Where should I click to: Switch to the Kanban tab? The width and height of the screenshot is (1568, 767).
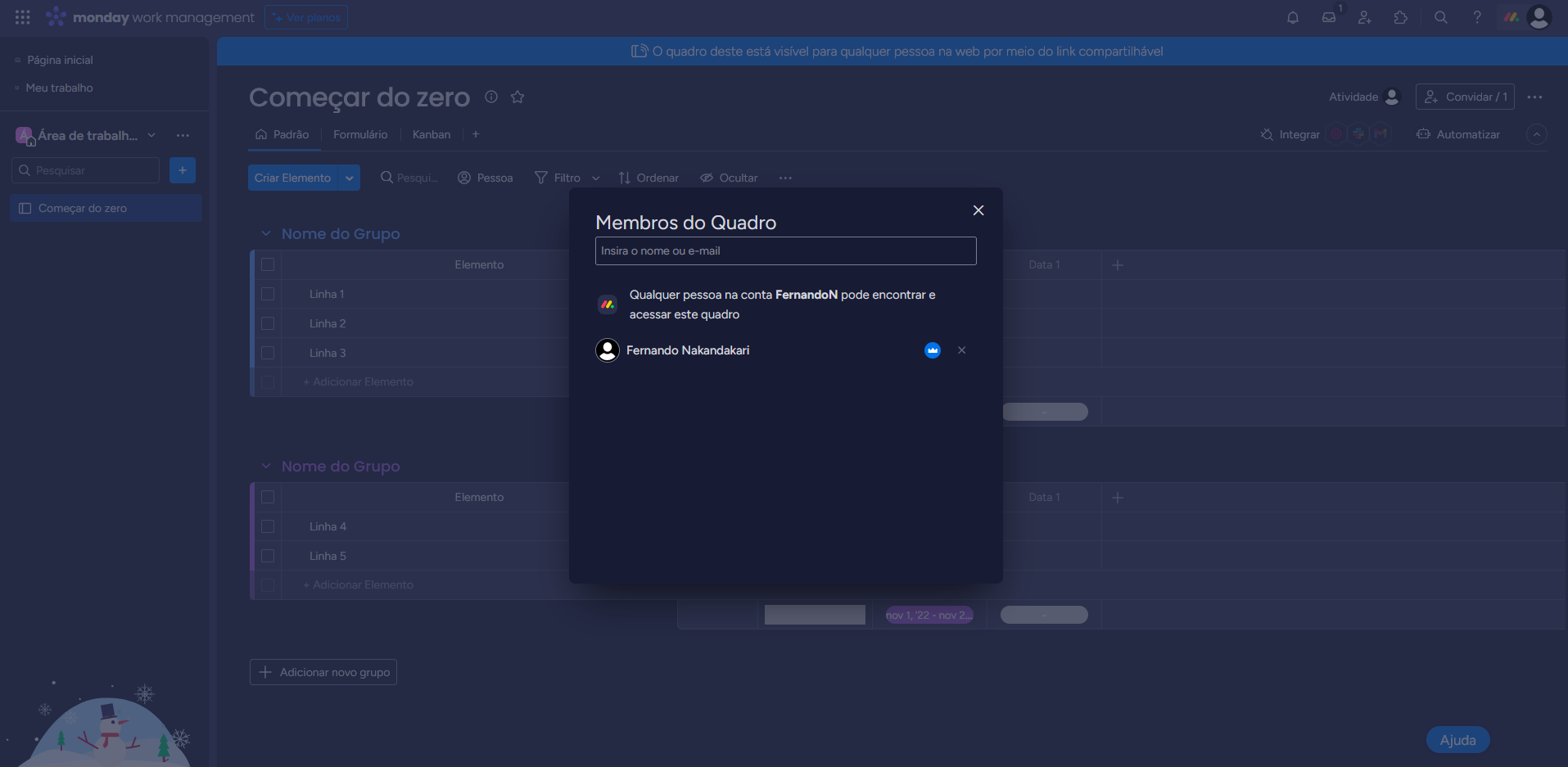[x=432, y=134]
